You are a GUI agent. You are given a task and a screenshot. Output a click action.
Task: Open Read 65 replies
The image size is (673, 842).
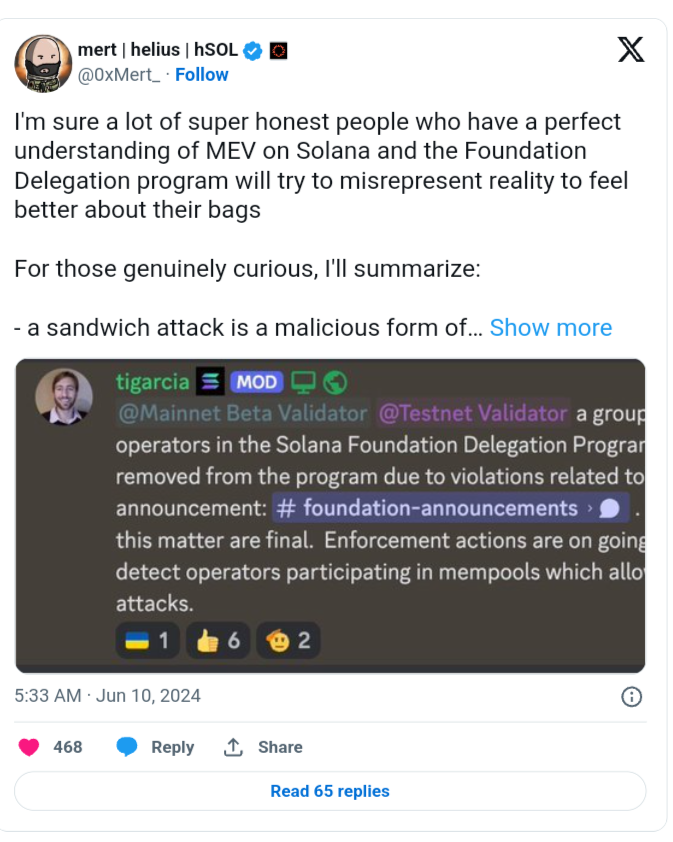(x=330, y=791)
